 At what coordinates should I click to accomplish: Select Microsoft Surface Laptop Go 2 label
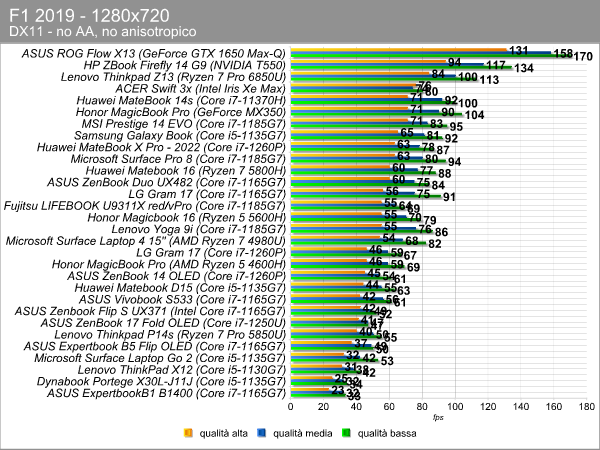click(x=160, y=358)
